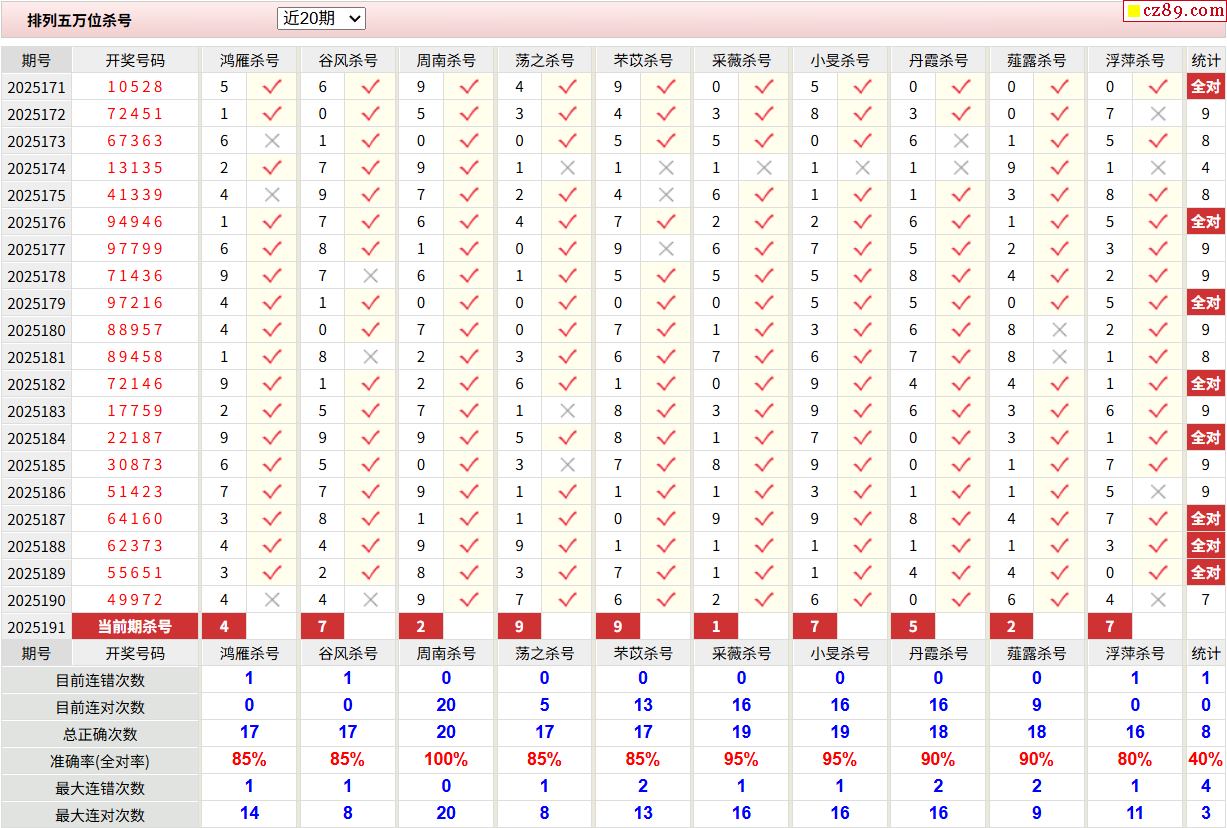Select winning number 94946
The height and width of the screenshot is (828, 1227).
click(x=135, y=222)
